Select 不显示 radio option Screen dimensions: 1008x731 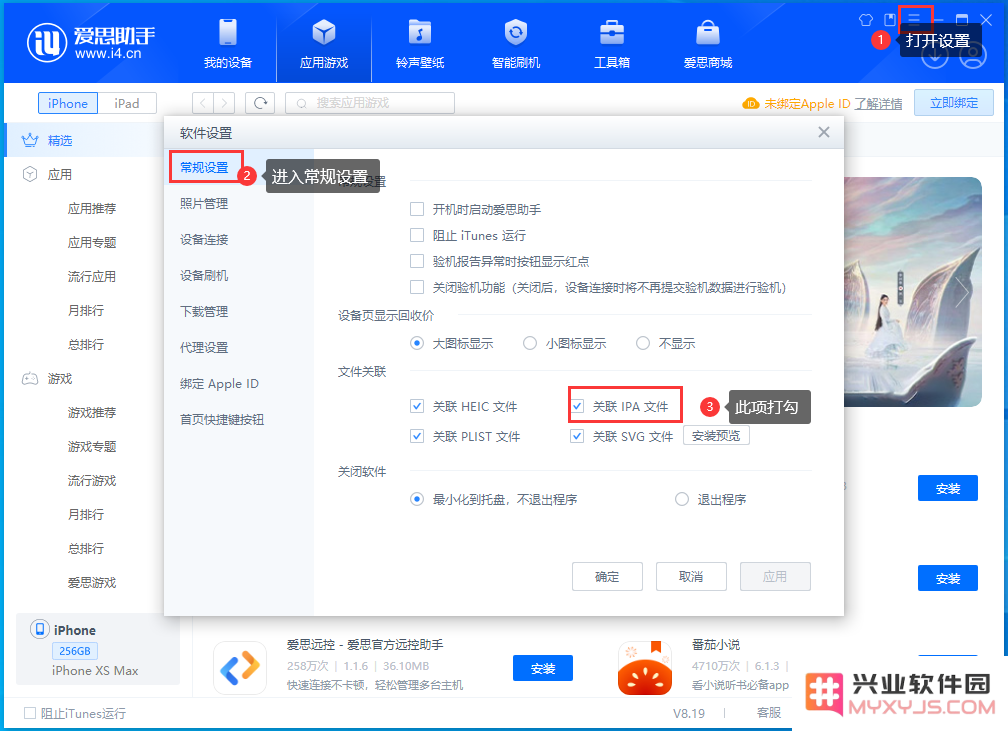click(643, 343)
